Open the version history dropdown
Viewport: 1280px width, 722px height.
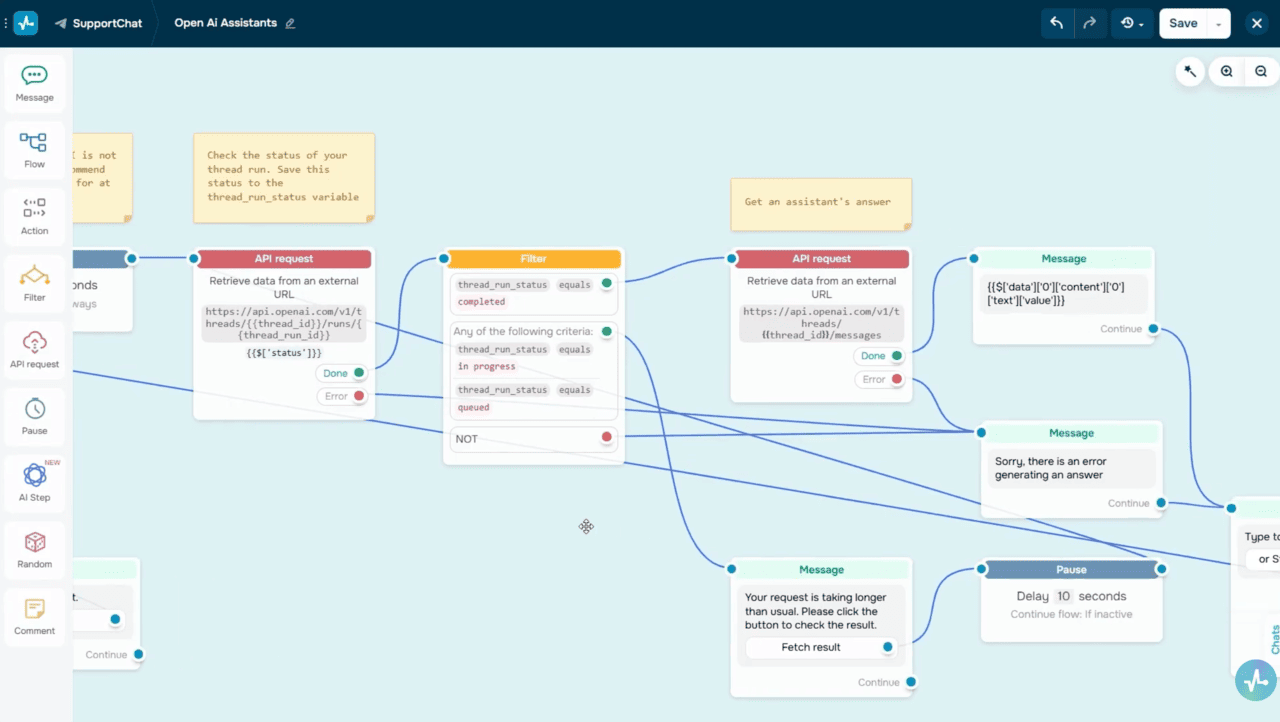click(1128, 22)
